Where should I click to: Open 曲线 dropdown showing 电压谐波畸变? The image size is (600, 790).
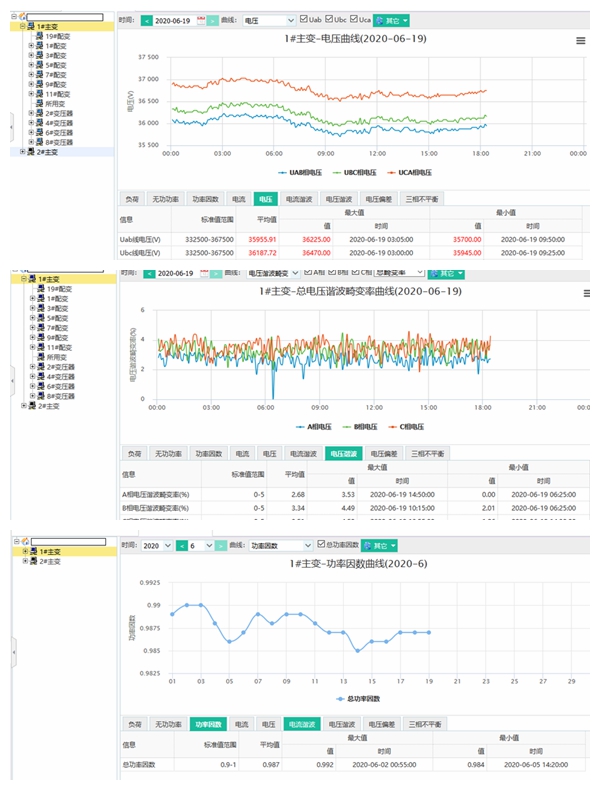click(x=274, y=273)
